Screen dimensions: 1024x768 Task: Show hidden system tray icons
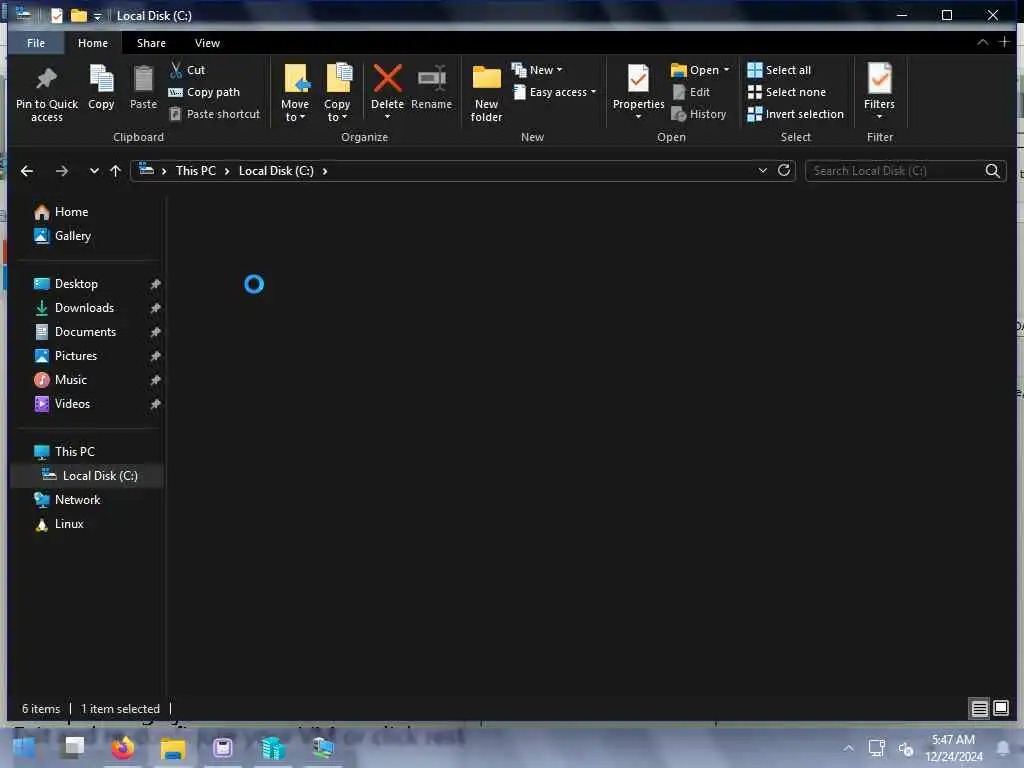pos(848,748)
